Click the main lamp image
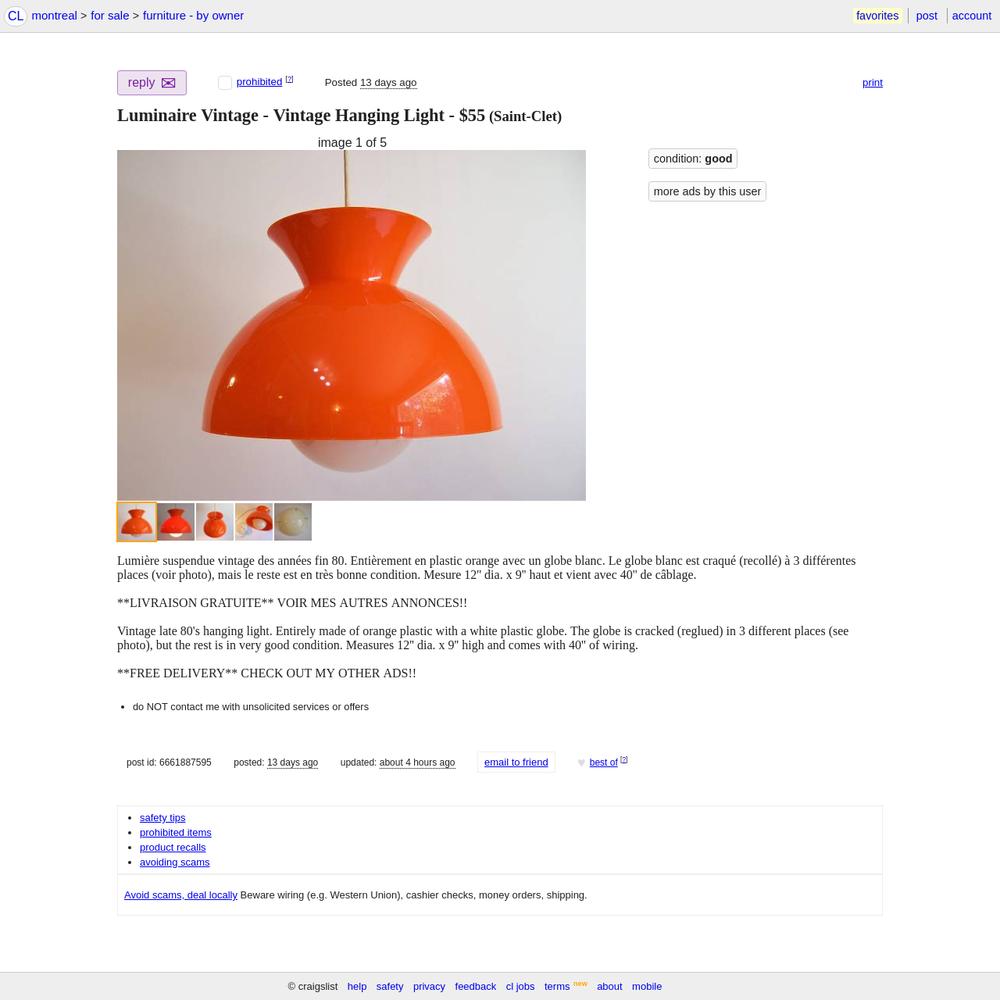 351,325
